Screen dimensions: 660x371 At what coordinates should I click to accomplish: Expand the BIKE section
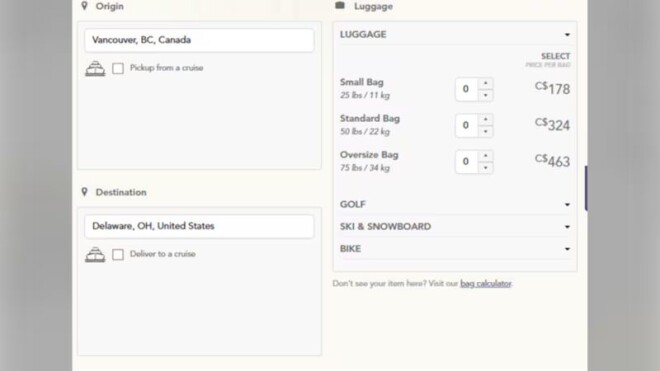455,249
